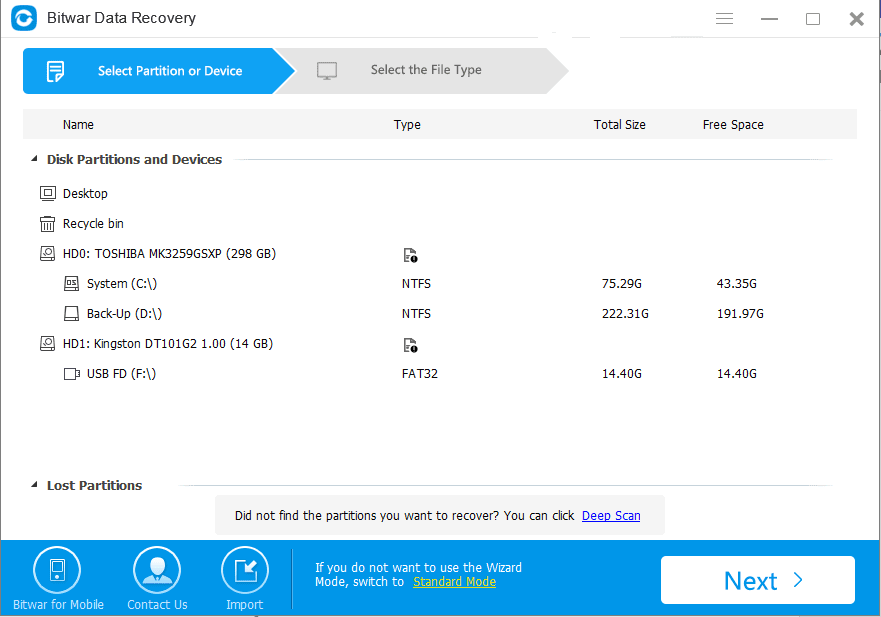The height and width of the screenshot is (617, 881).
Task: Click the Import label
Action: [244, 605]
